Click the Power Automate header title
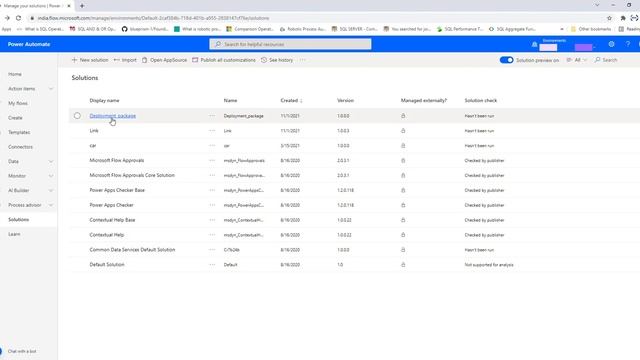Image resolution: width=640 pixels, height=360 pixels. point(29,44)
